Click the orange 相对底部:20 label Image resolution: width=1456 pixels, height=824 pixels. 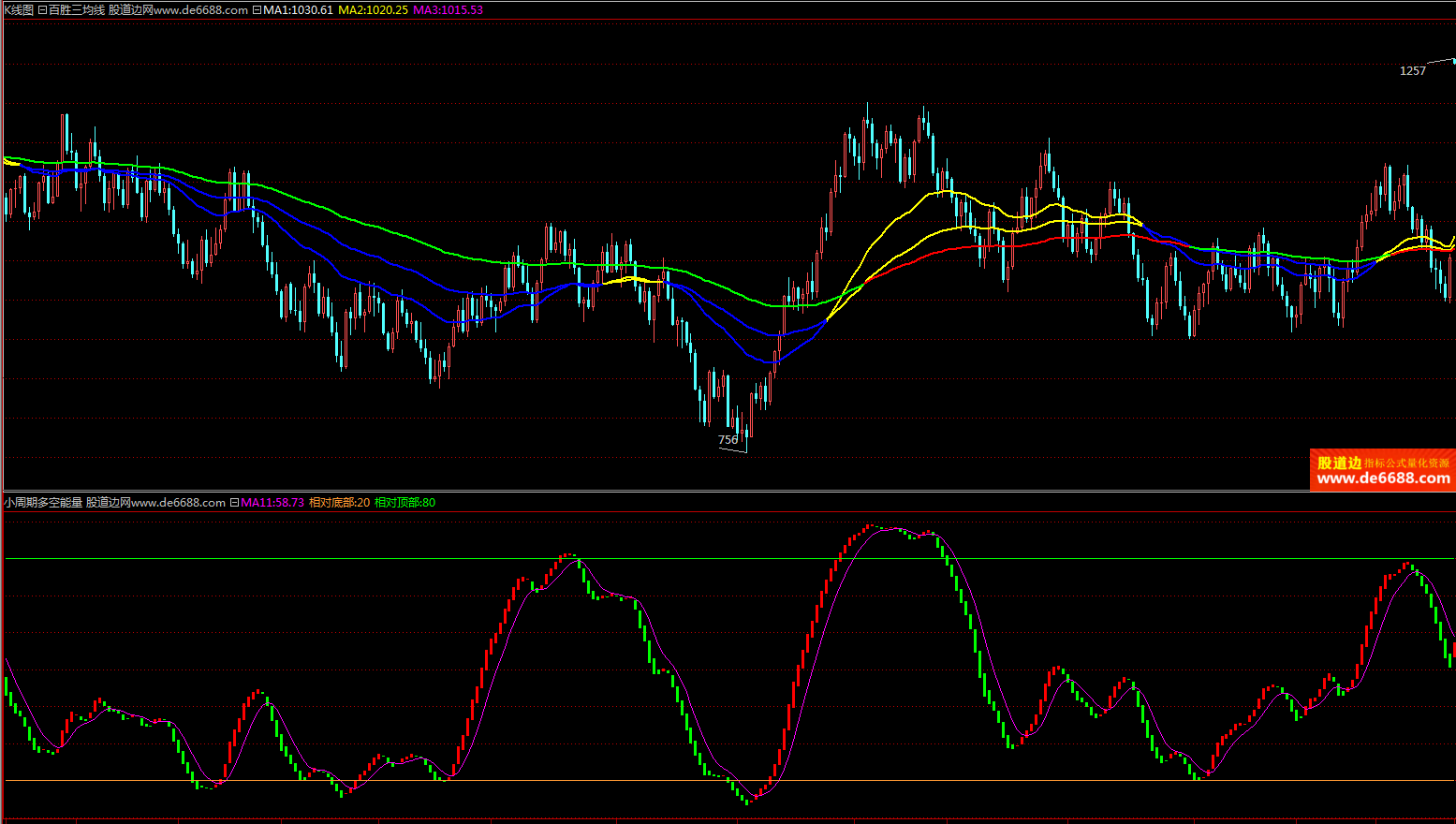tap(339, 503)
